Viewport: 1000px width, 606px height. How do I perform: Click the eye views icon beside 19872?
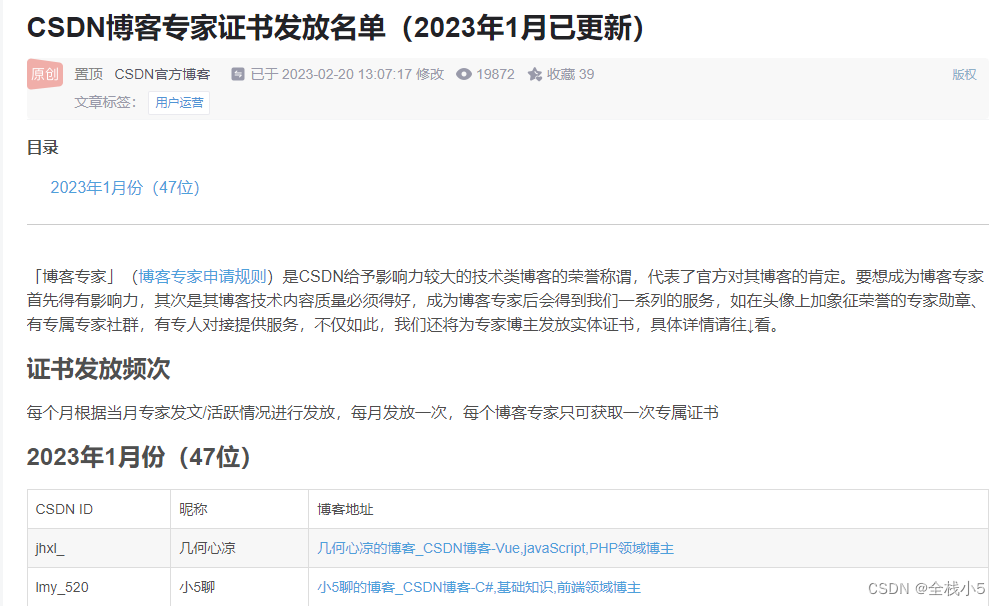point(464,74)
